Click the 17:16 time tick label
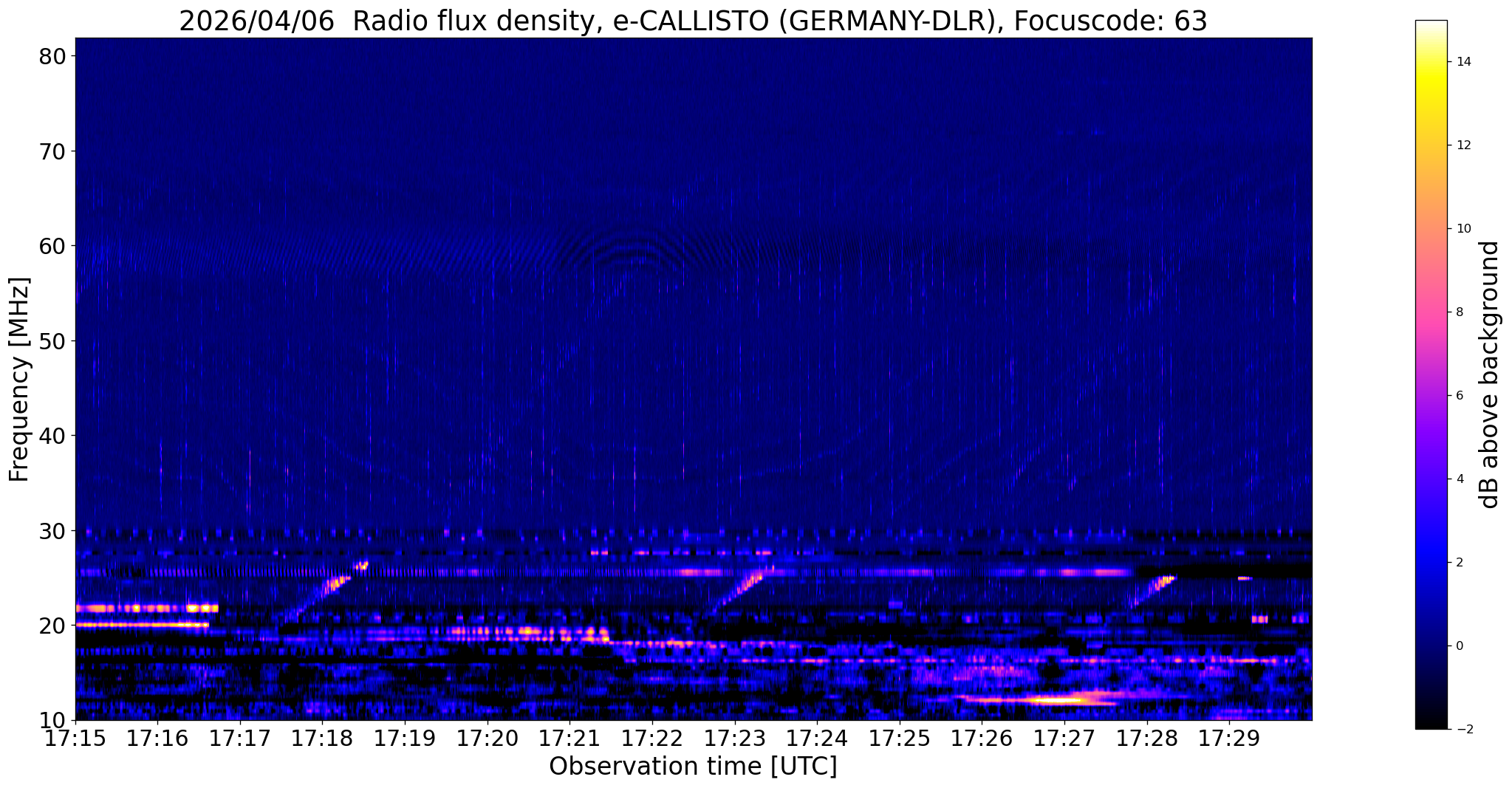 point(157,738)
